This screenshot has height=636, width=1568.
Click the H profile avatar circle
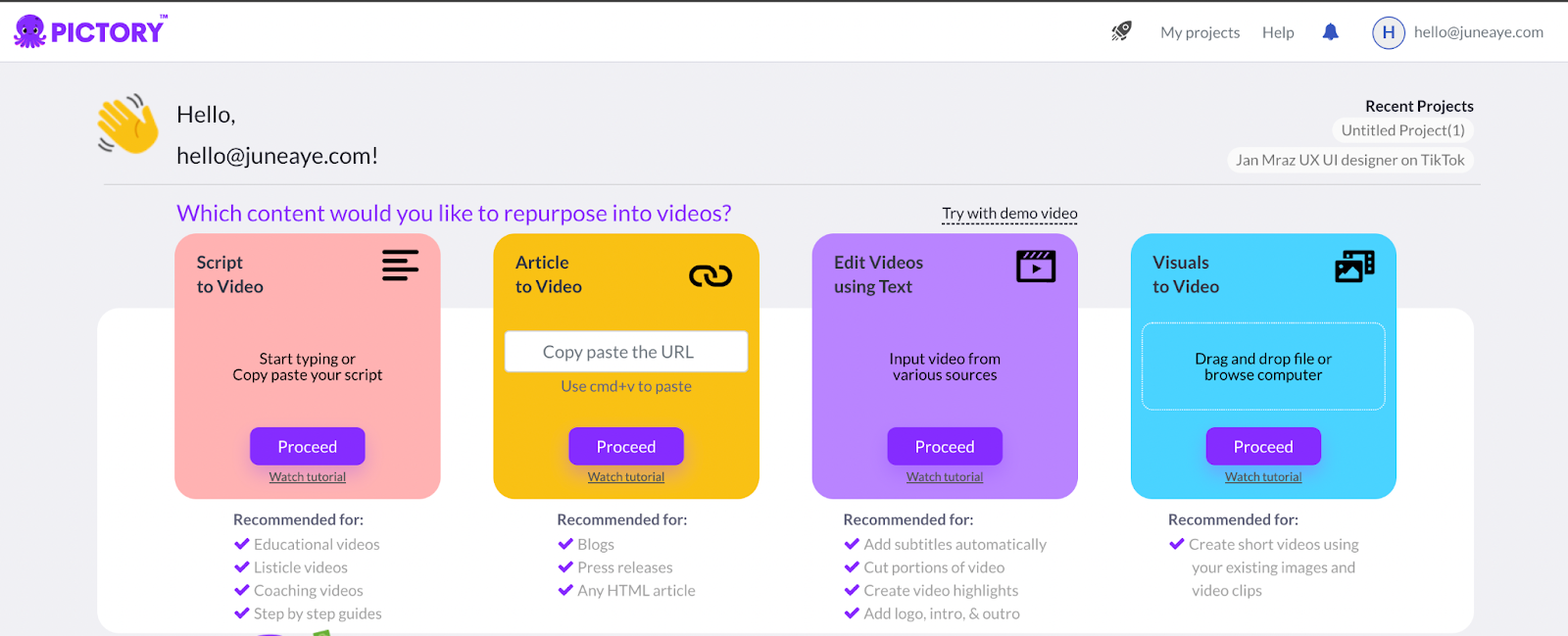[1388, 32]
